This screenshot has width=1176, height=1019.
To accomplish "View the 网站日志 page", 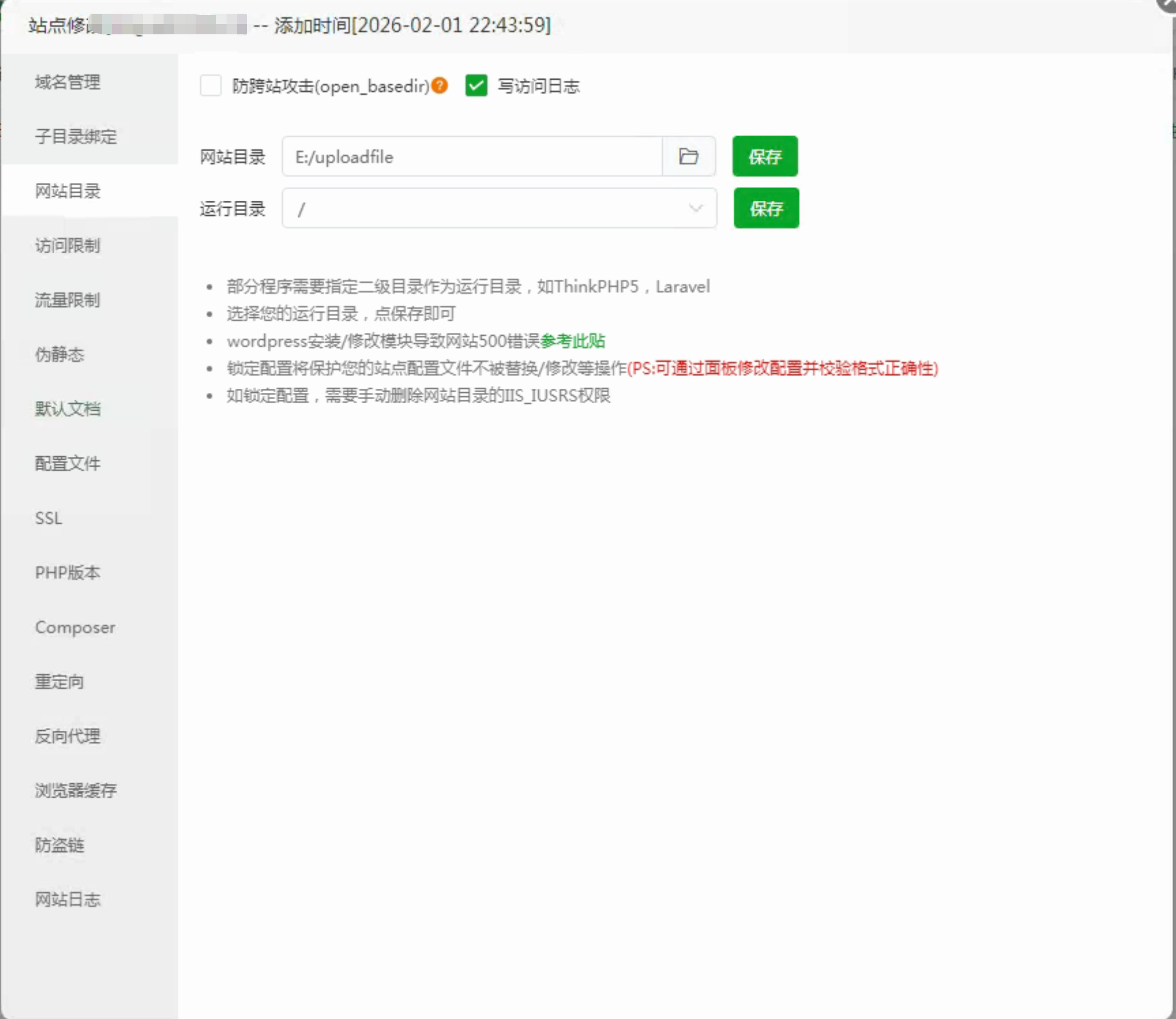I will point(68,899).
